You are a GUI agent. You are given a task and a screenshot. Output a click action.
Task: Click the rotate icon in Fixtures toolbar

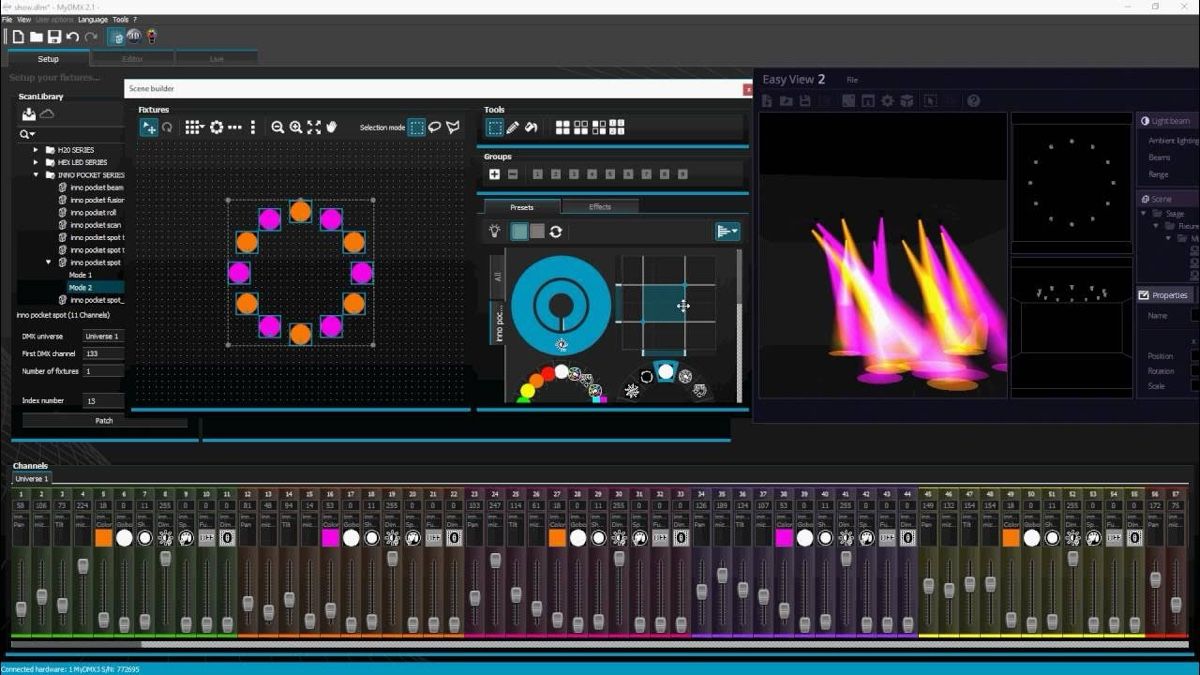point(168,127)
